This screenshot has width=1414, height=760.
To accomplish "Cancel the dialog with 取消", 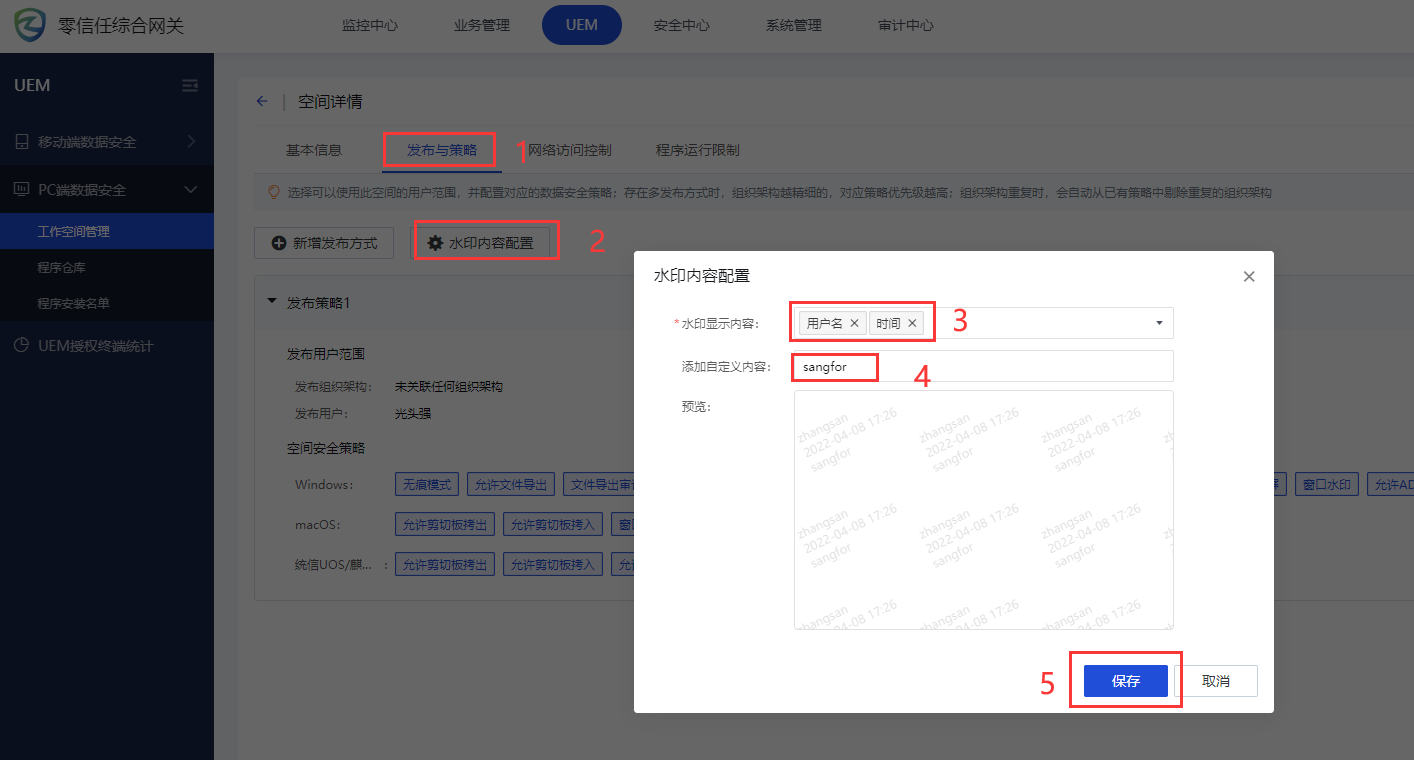I will click(x=1216, y=681).
